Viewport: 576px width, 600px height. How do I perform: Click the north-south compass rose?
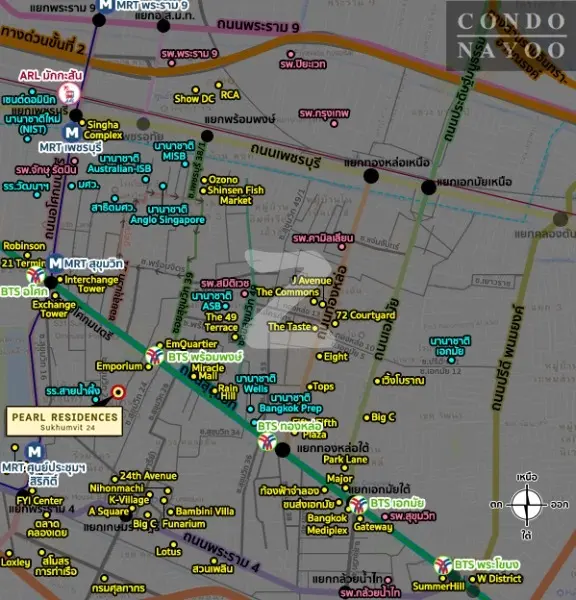[527, 505]
